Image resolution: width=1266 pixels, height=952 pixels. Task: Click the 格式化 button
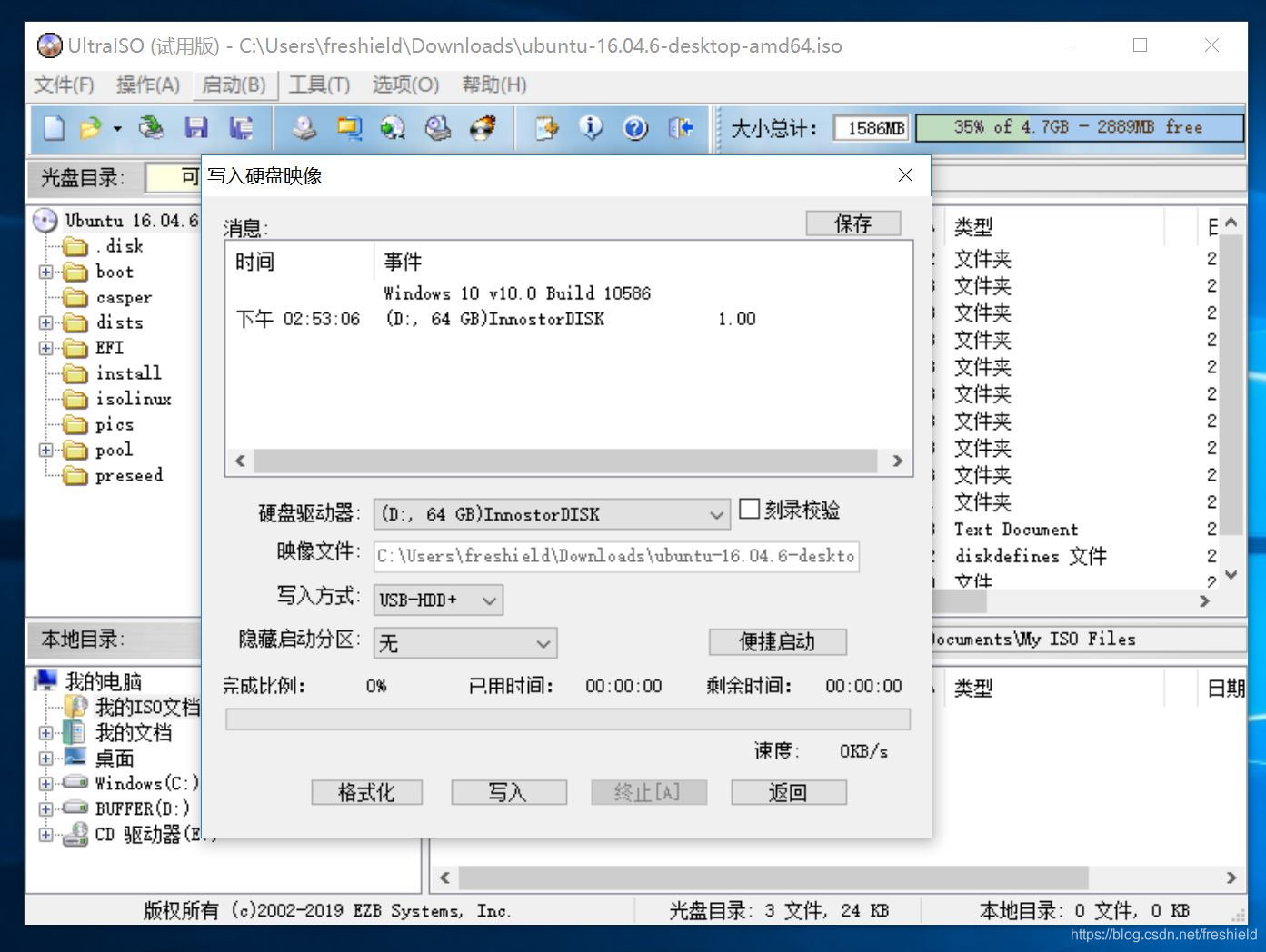366,793
